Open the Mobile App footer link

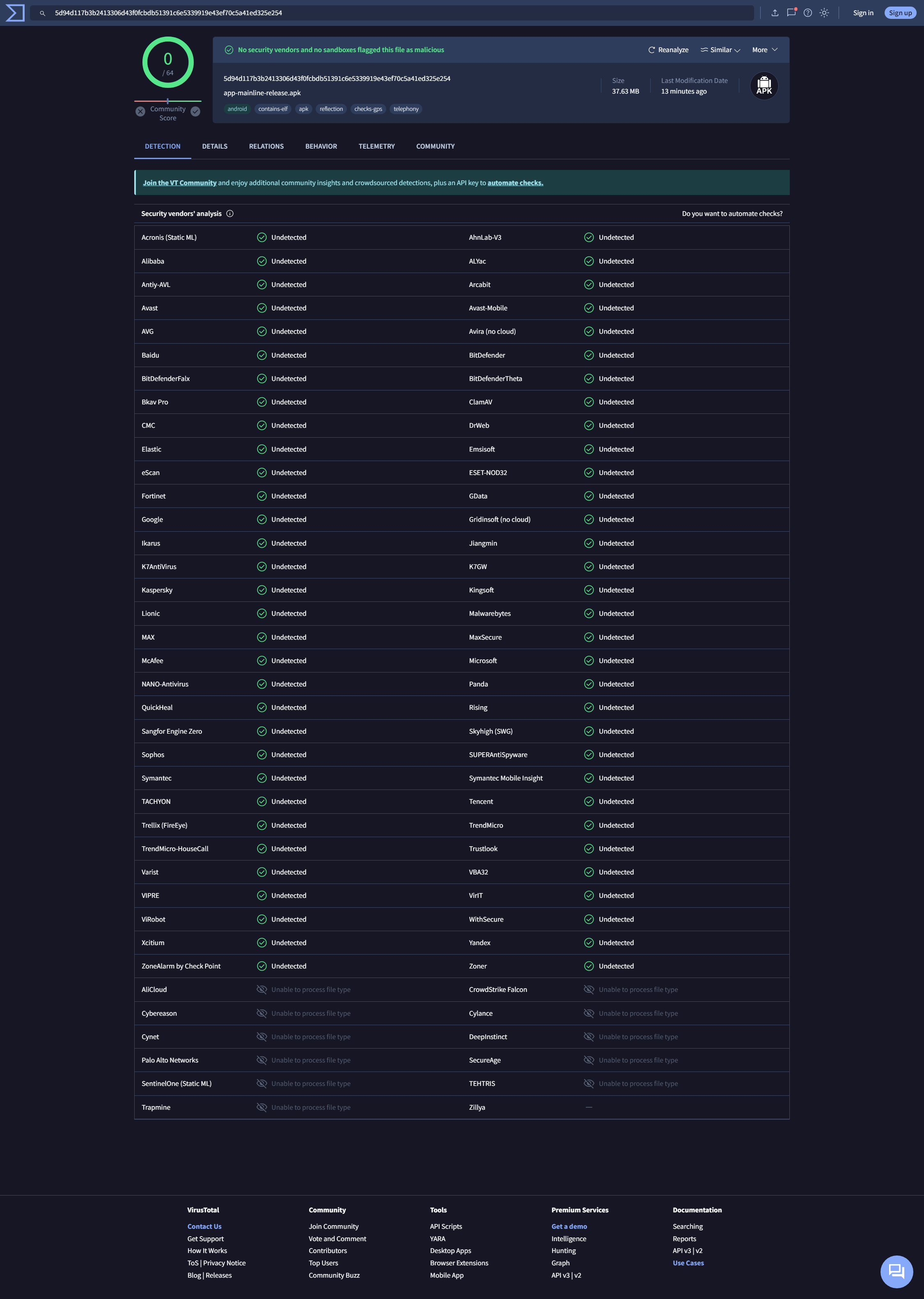pos(447,1275)
